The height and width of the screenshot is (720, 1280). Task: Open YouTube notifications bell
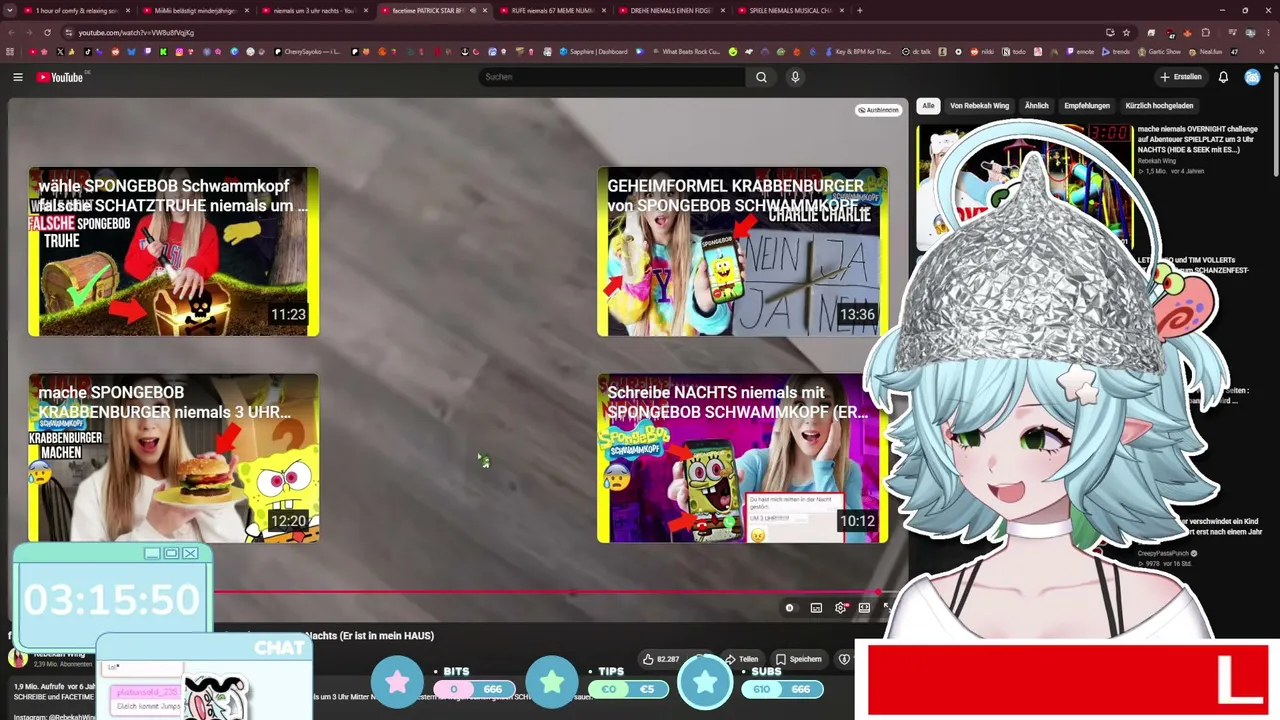1223,77
